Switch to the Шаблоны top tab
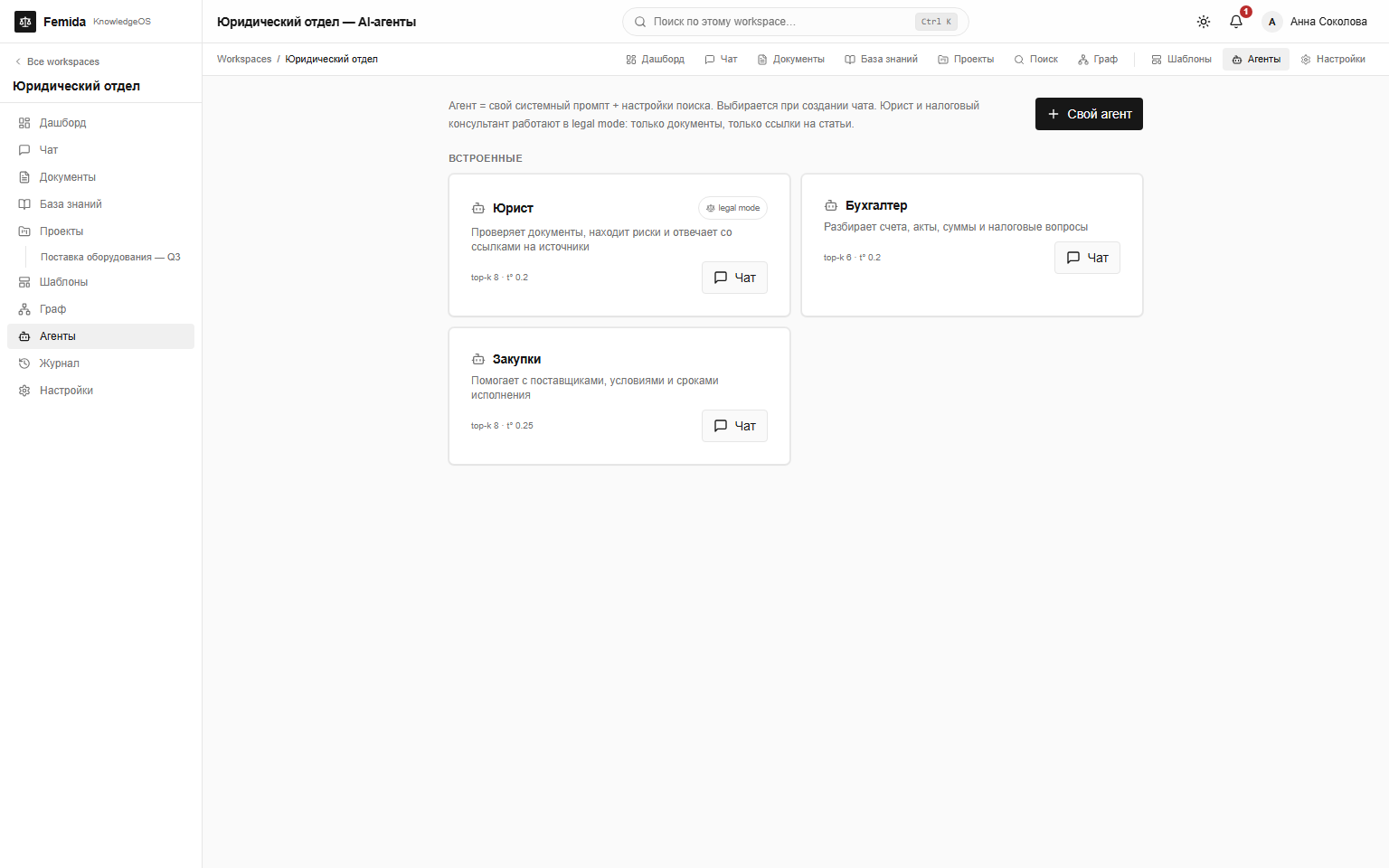This screenshot has width=1389, height=868. (1181, 59)
